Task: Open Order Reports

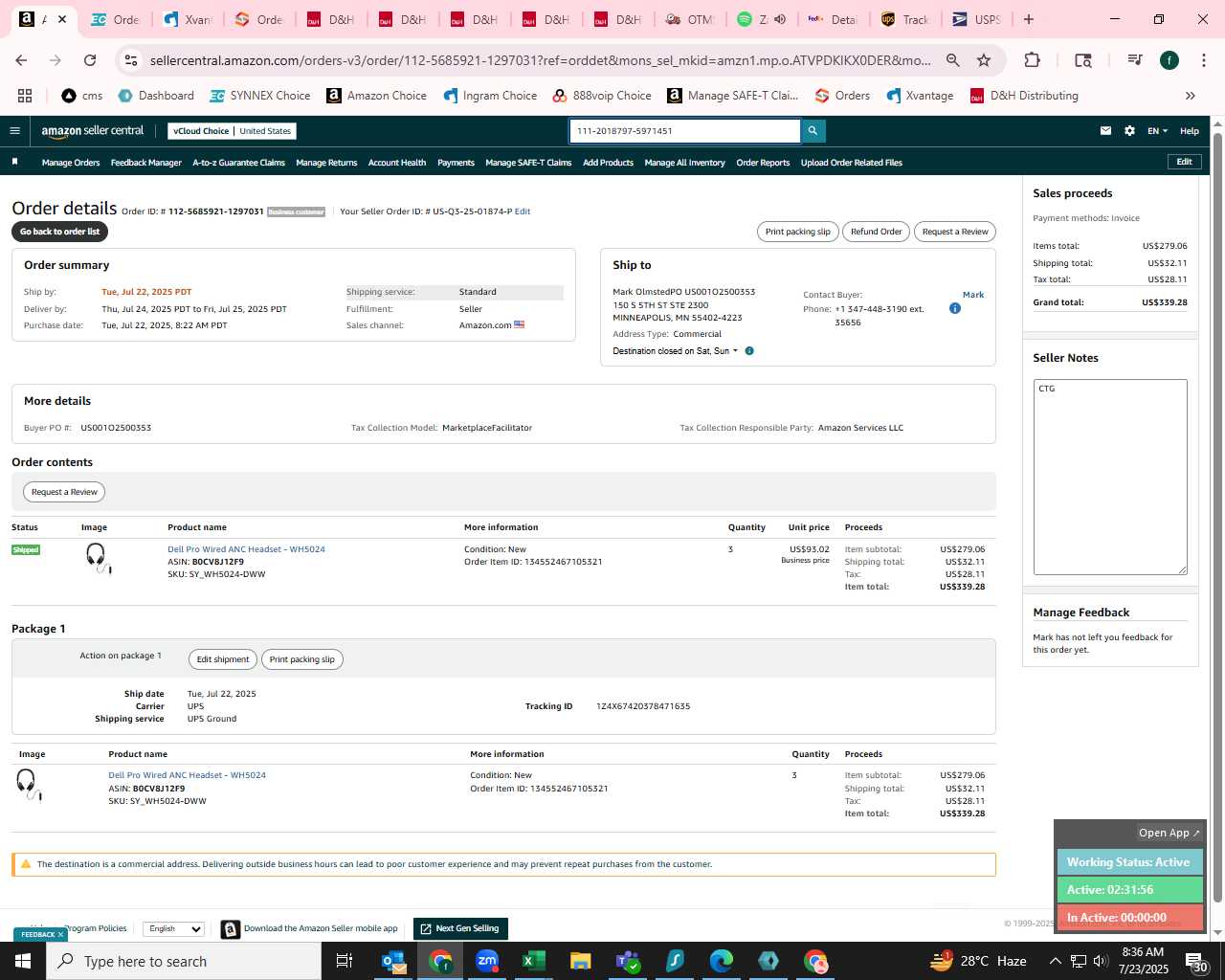Action: [x=763, y=163]
